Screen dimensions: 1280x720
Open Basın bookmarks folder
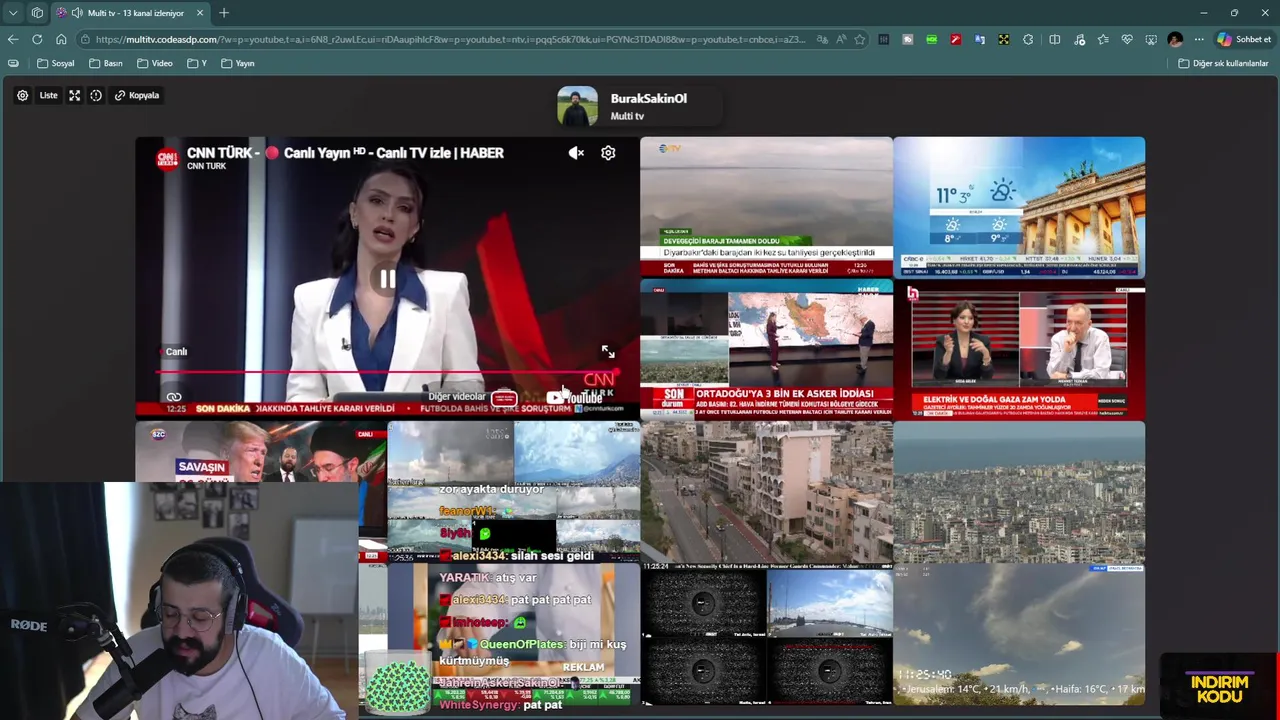[x=106, y=63]
